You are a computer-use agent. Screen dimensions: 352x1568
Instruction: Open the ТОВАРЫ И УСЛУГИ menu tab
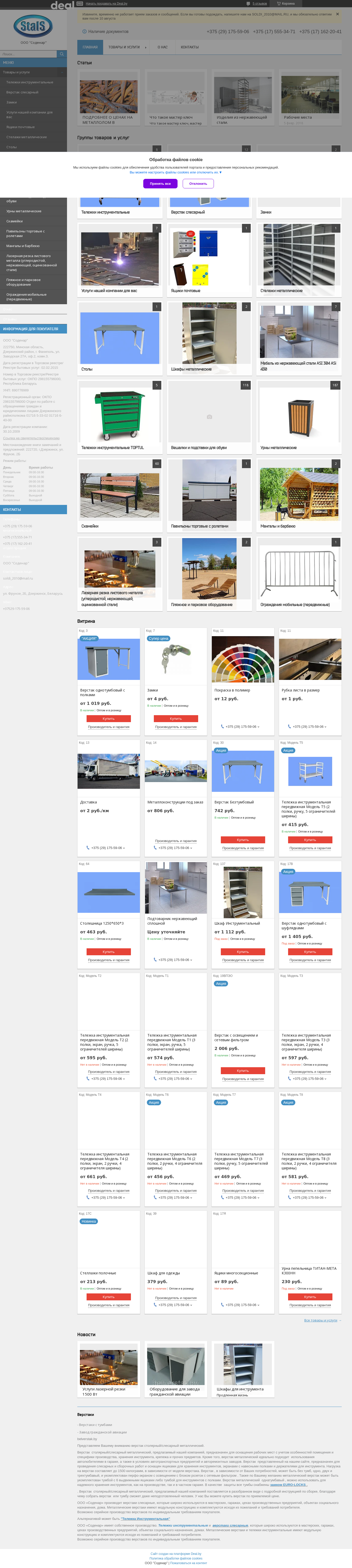(124, 47)
